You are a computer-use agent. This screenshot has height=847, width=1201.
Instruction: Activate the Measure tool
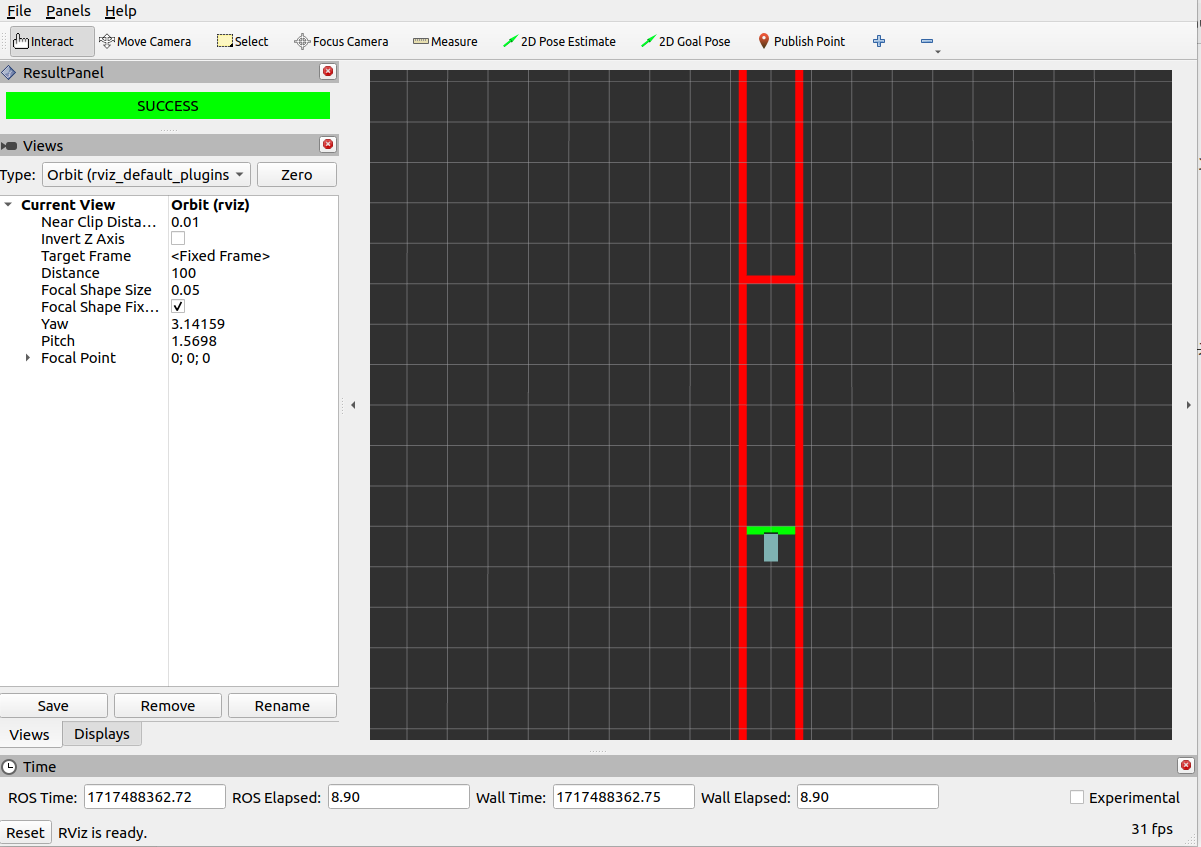(x=445, y=41)
